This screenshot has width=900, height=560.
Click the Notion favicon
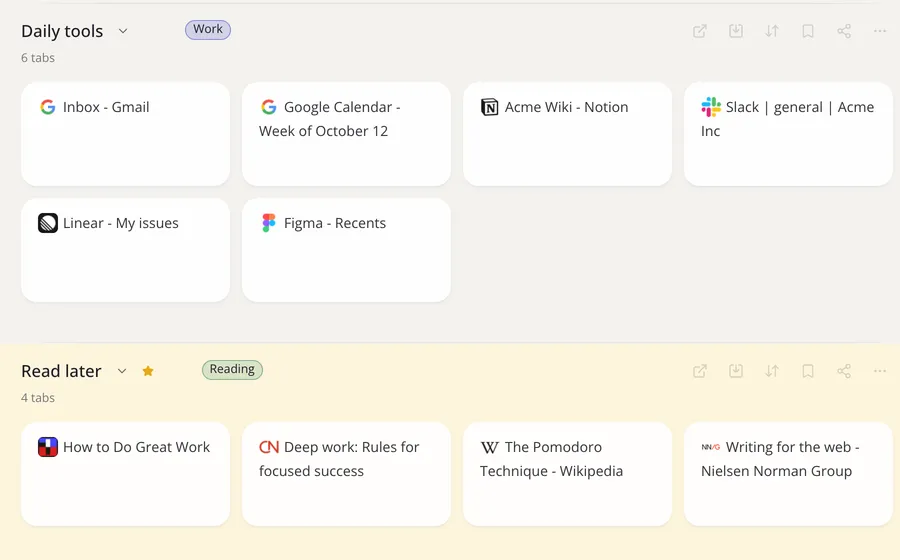pyautogui.click(x=490, y=107)
